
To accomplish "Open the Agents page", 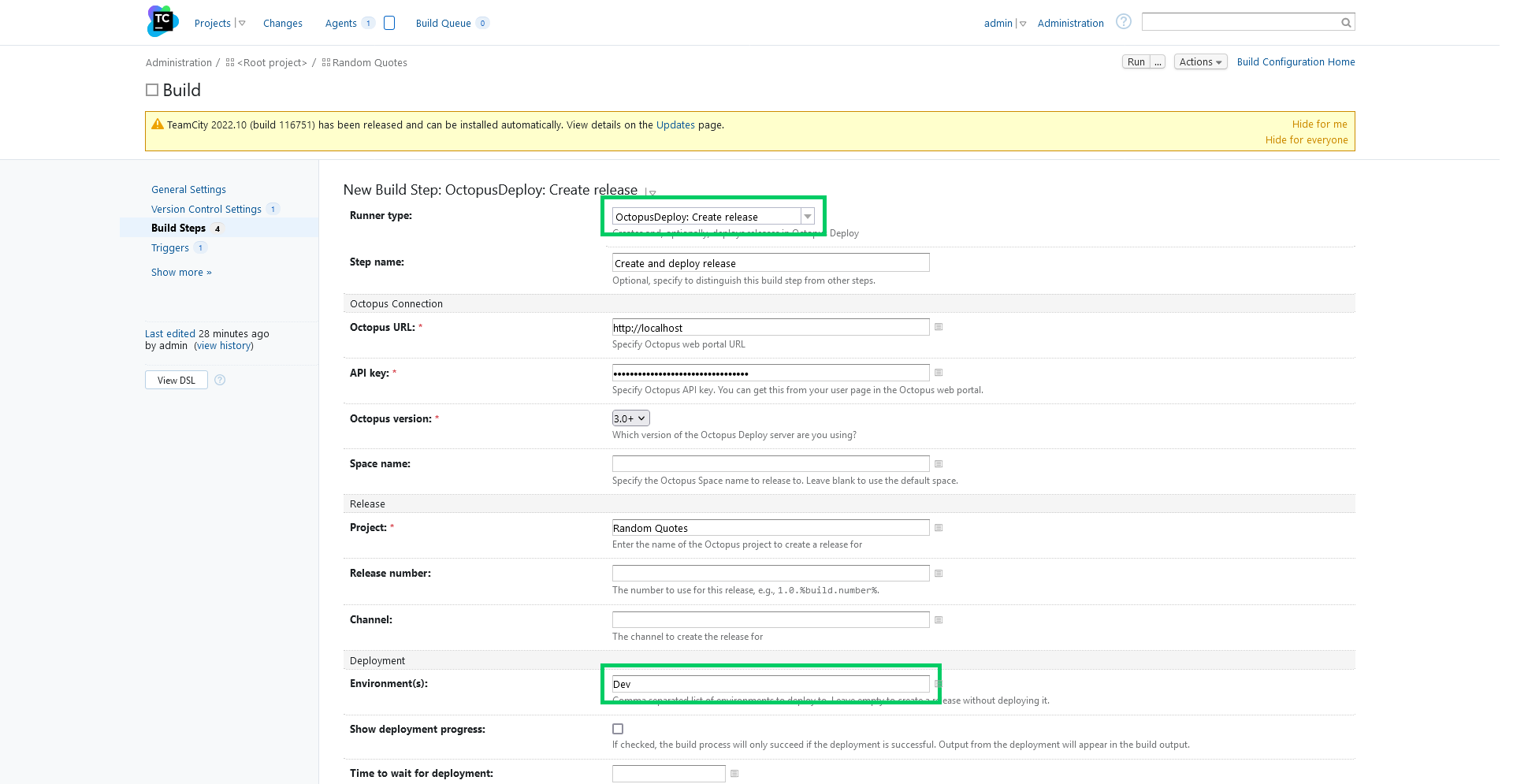I will click(x=341, y=24).
